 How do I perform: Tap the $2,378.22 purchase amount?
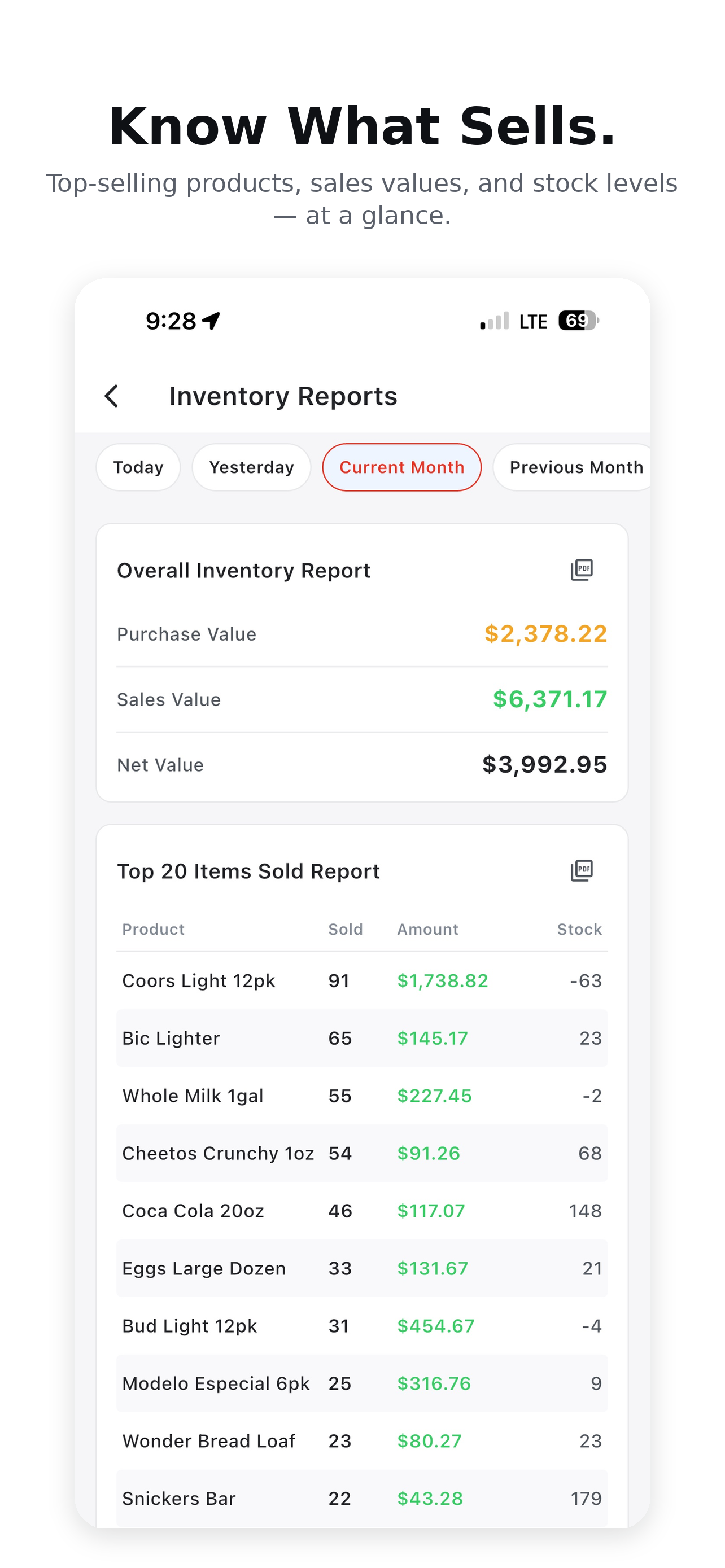pos(546,634)
